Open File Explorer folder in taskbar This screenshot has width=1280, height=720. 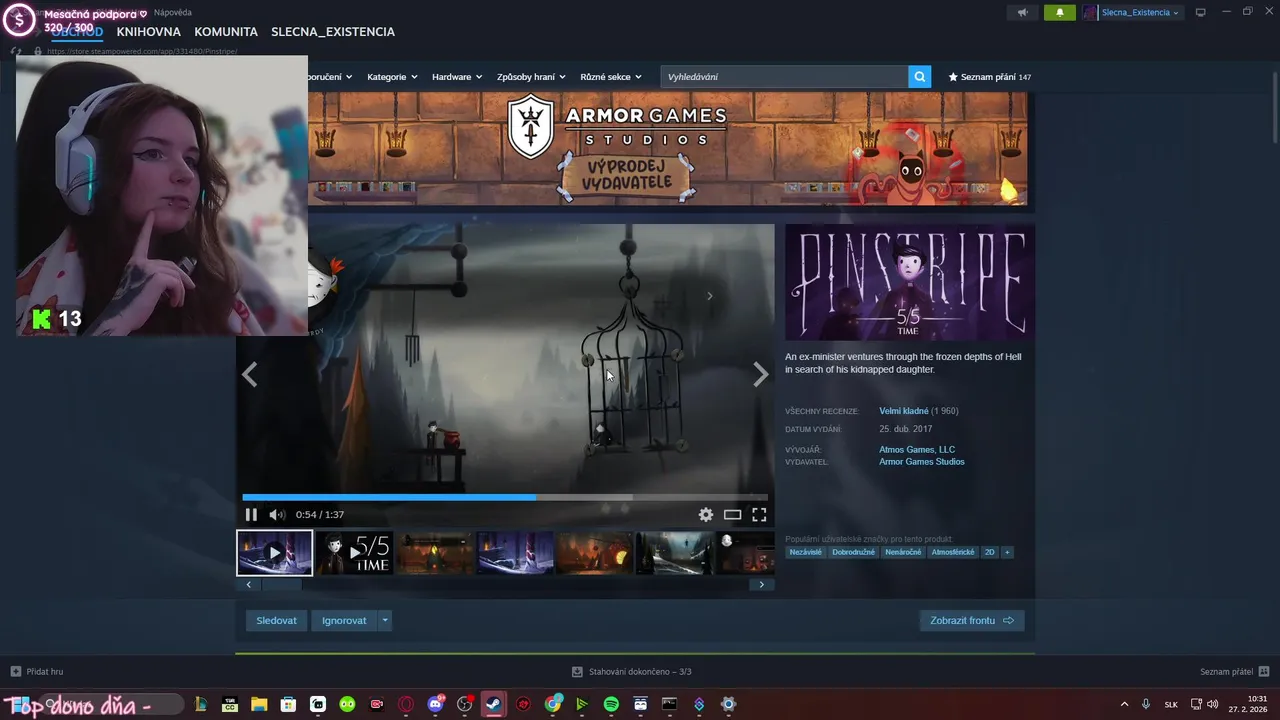(259, 704)
